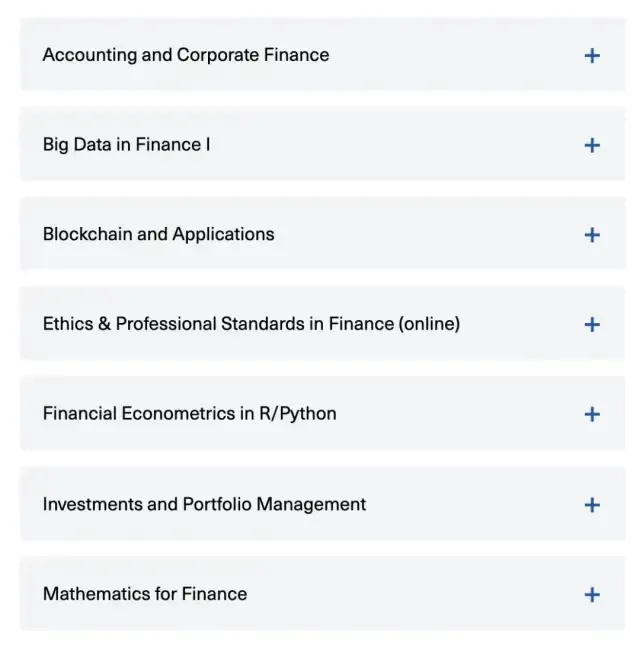This screenshot has width=640, height=646.
Task: Open the Big Data in Finance I heading
Action: pyautogui.click(x=126, y=145)
